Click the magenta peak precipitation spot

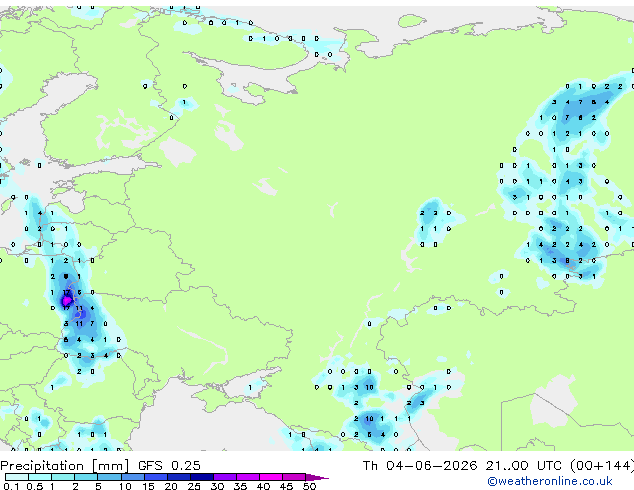(x=66, y=300)
